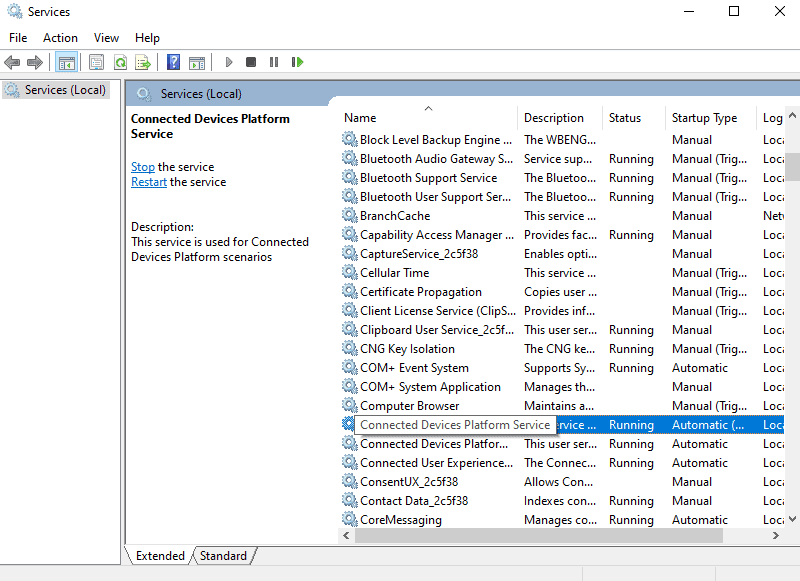Open the View menu
800x581 pixels.
[106, 38]
